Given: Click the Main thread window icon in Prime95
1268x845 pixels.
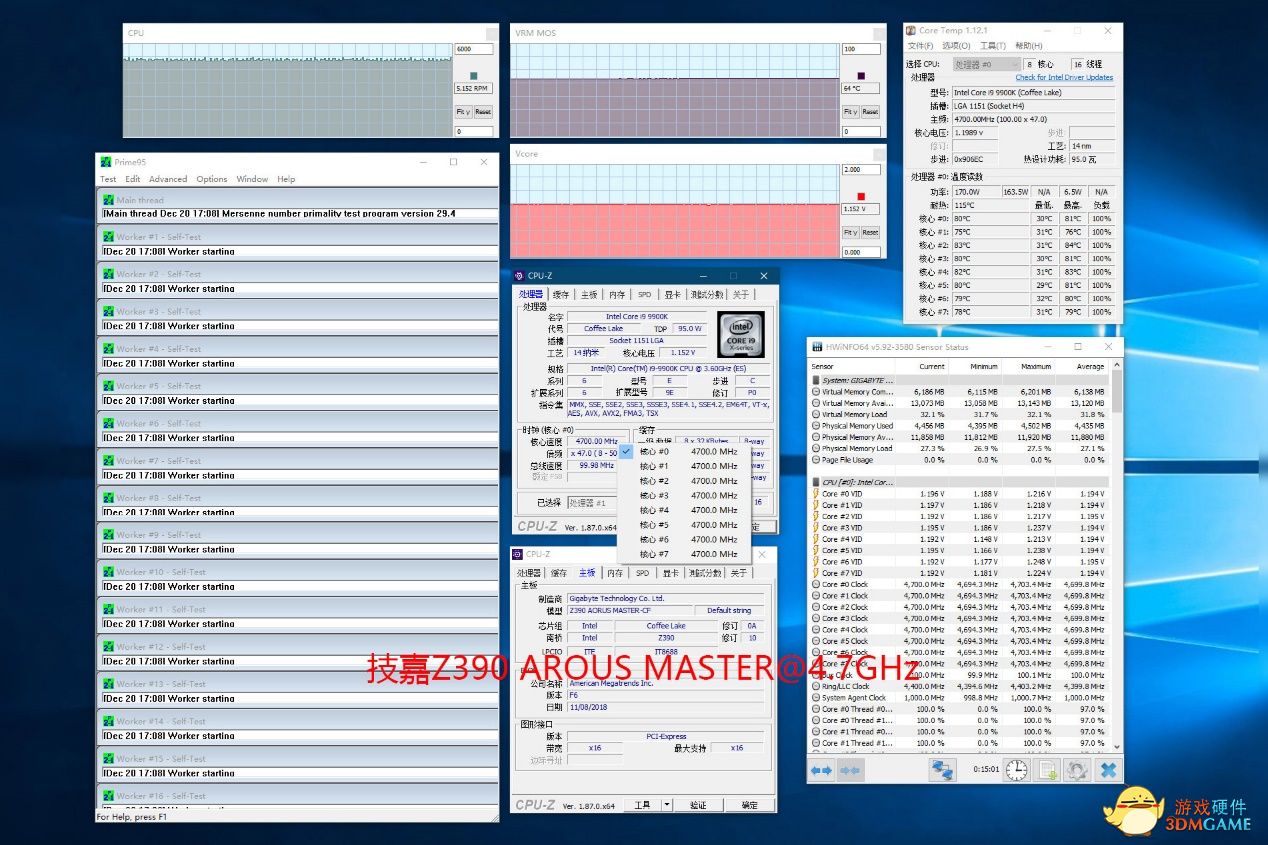Looking at the screenshot, I should pos(108,200).
